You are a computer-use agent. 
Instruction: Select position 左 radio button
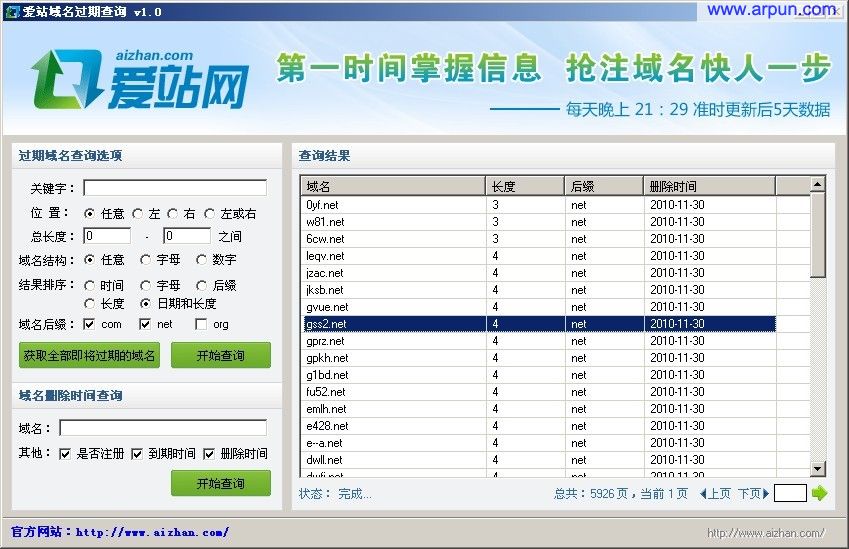pos(138,213)
